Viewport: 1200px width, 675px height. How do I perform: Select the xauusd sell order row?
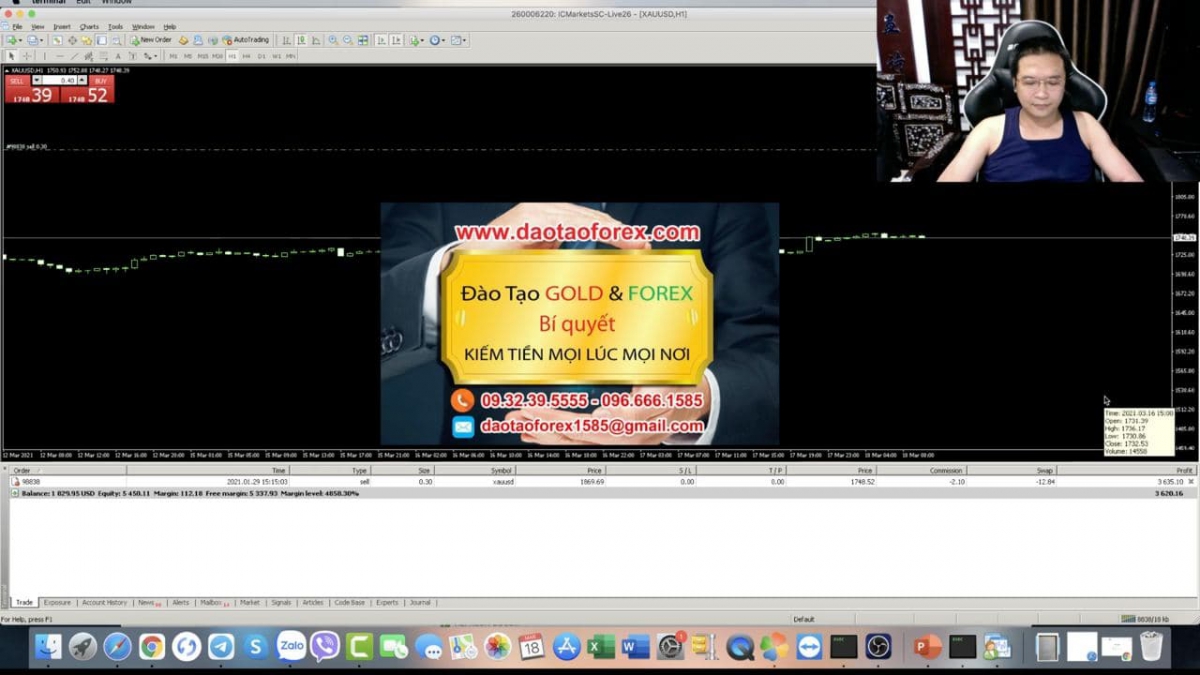click(x=603, y=481)
